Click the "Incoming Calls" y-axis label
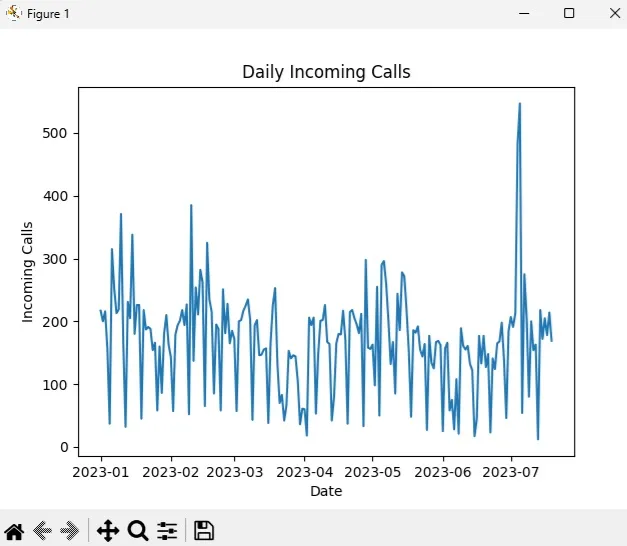The image size is (627, 546). tap(28, 272)
